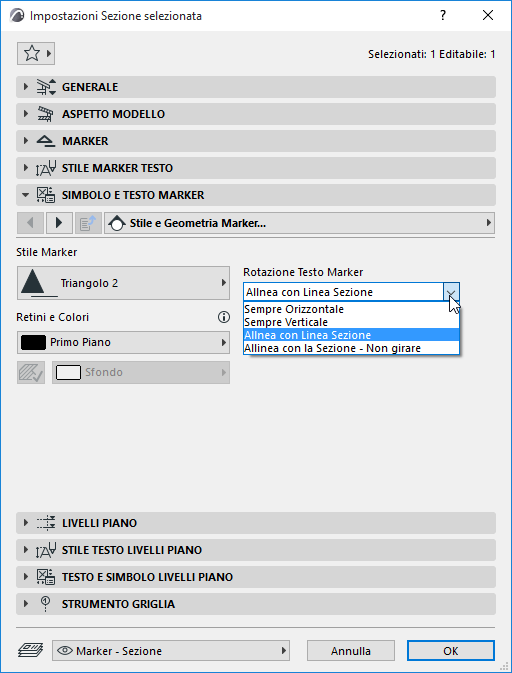Close the Rotazione Testo Marker dropdown arrow
Viewport: 512px width, 673px height.
click(451, 292)
